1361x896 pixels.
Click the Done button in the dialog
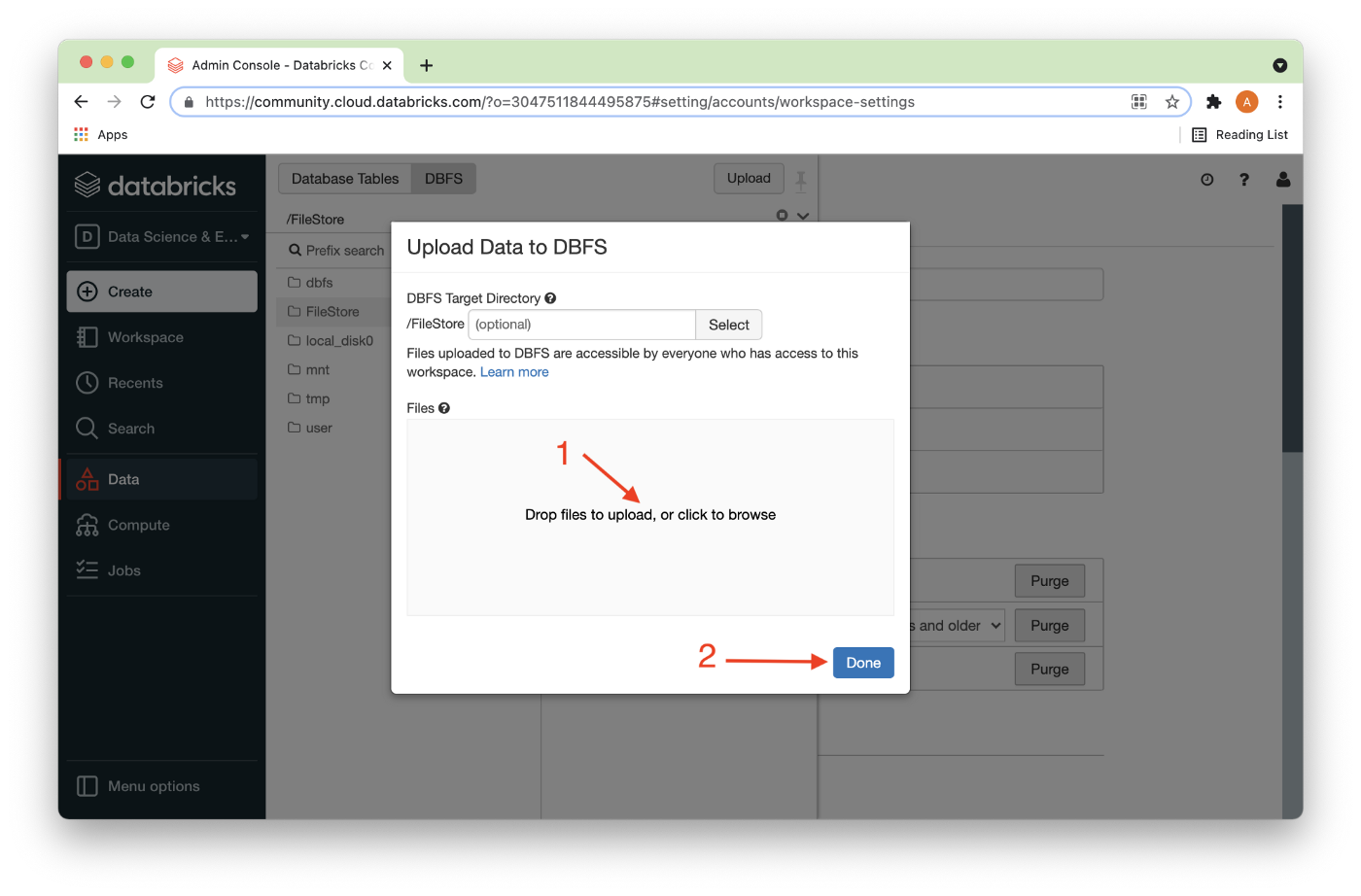coord(863,662)
